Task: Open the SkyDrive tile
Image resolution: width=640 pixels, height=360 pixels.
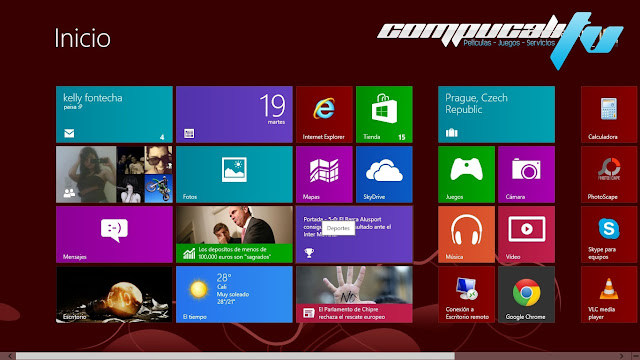Action: pyautogui.click(x=384, y=174)
